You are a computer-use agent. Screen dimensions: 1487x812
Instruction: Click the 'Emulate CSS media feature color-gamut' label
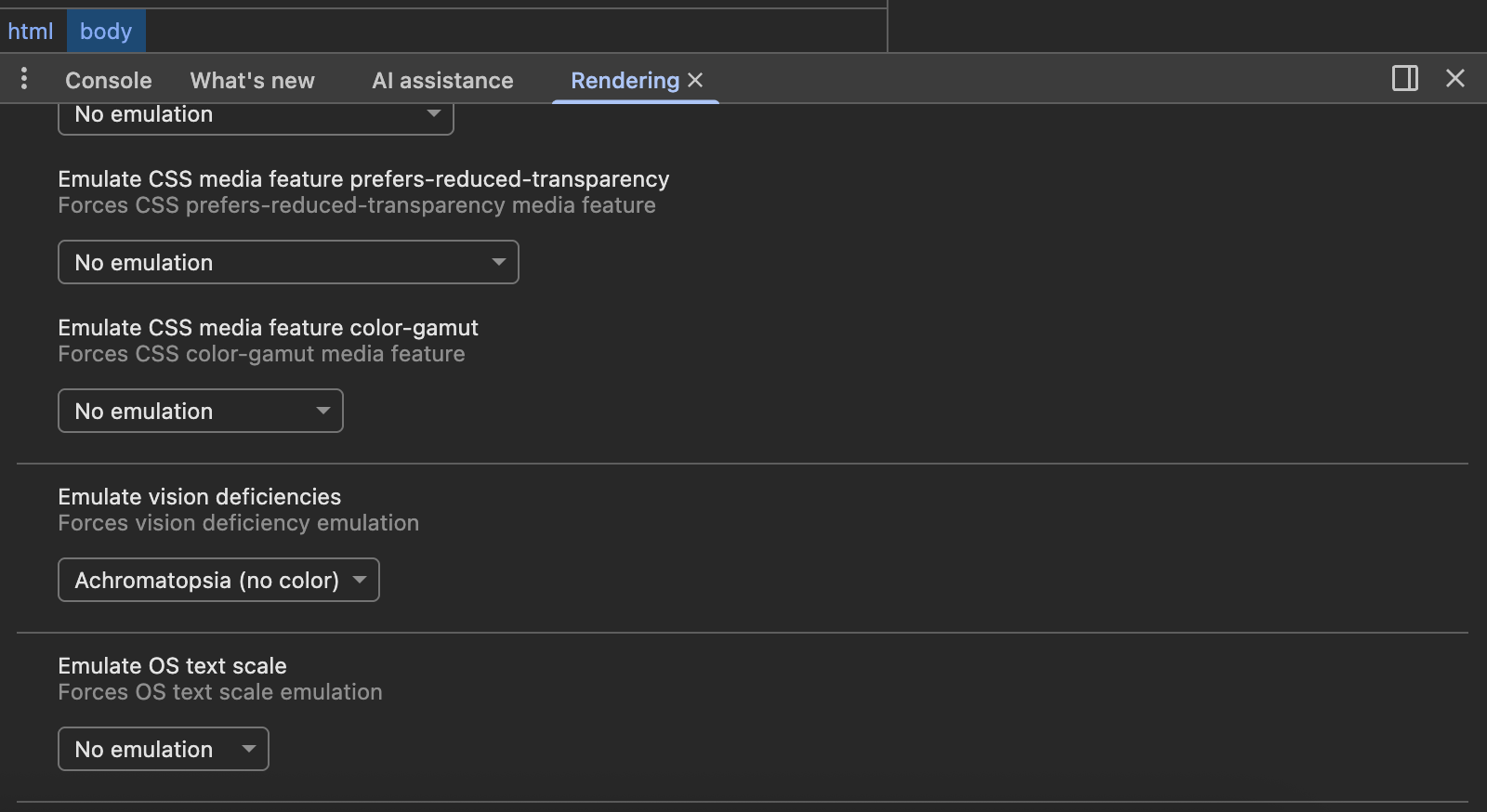(268, 328)
